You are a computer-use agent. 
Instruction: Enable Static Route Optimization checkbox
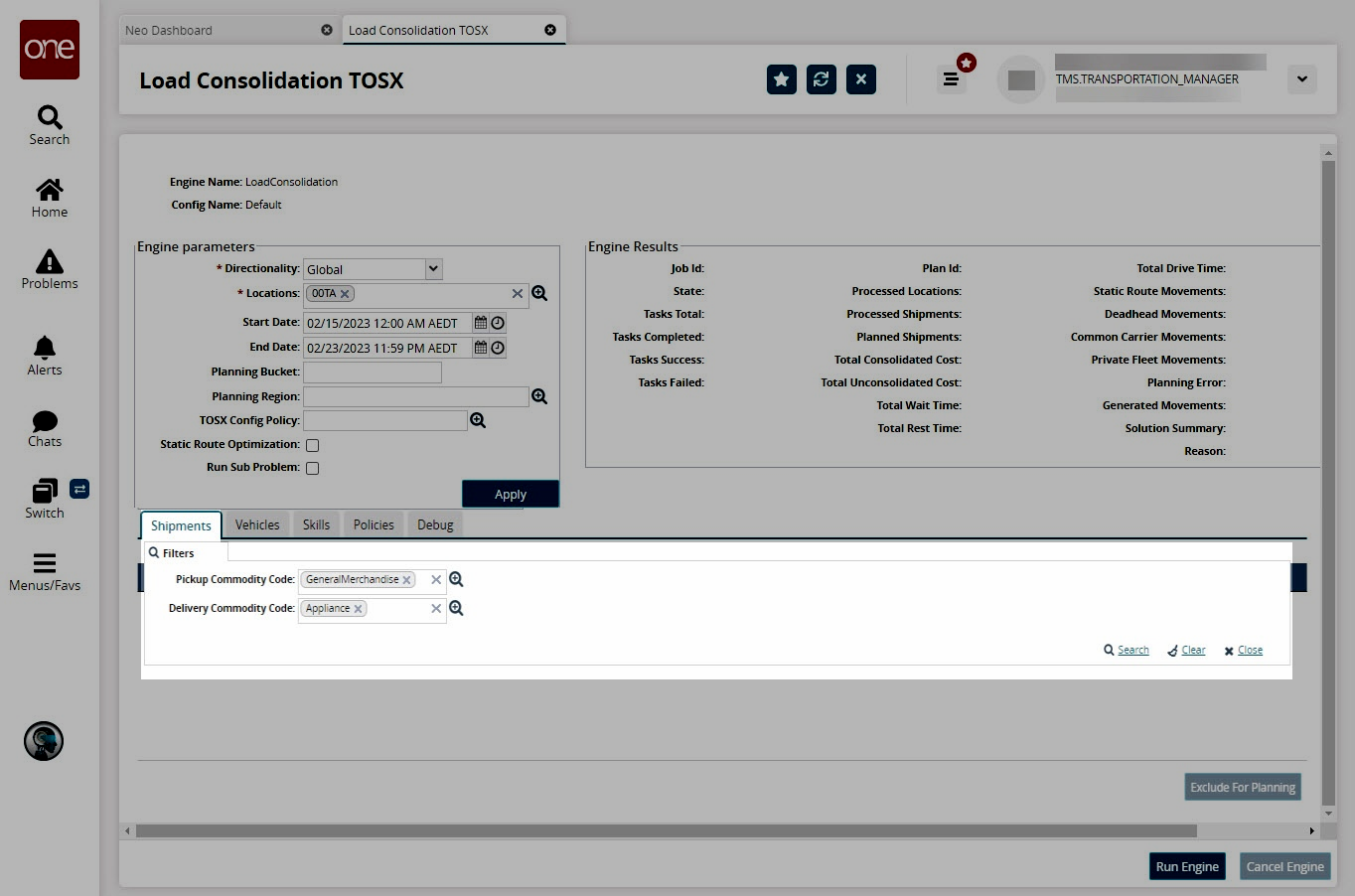pyautogui.click(x=312, y=445)
